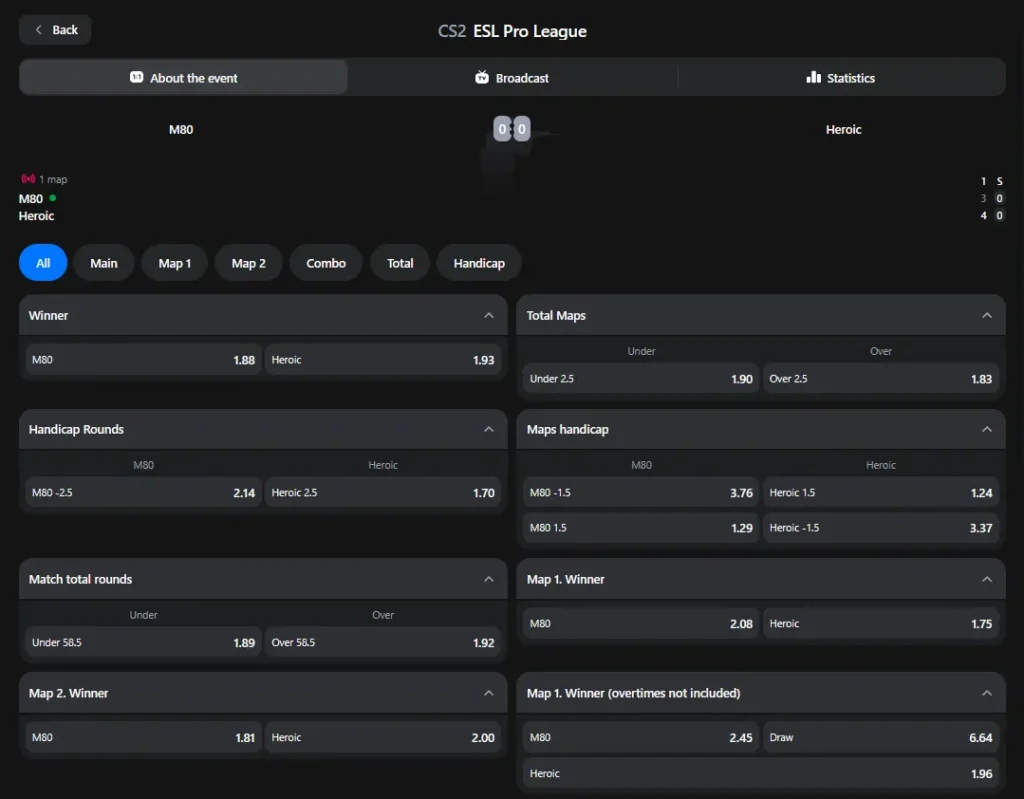This screenshot has width=1024, height=799.
Task: Switch to the Broadcast tab
Action: [x=511, y=77]
